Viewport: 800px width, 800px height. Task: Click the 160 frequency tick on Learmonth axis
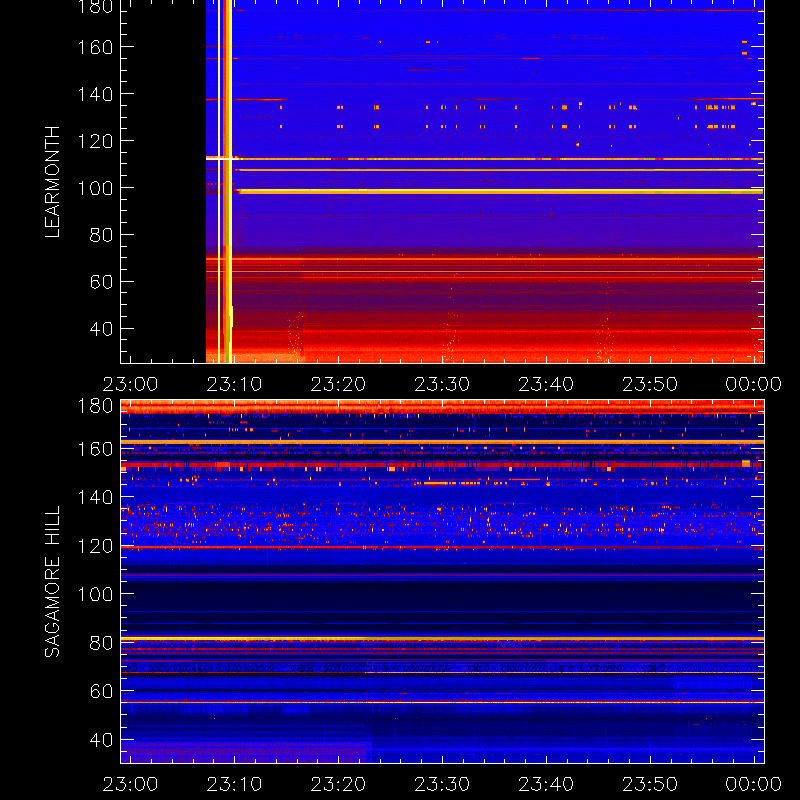coord(95,47)
